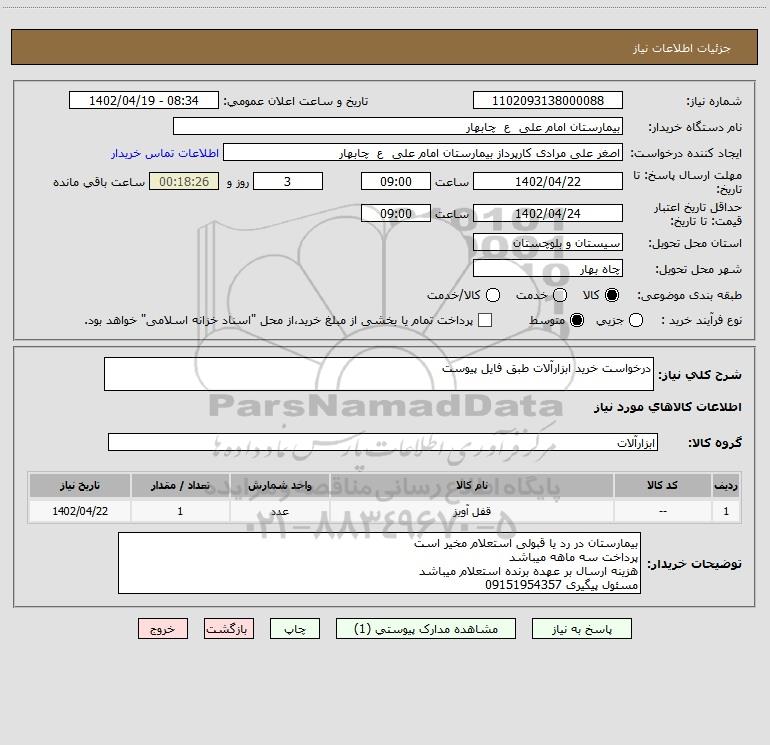Click the نام کالا column header
The image size is (770, 745).
[x=471, y=485]
